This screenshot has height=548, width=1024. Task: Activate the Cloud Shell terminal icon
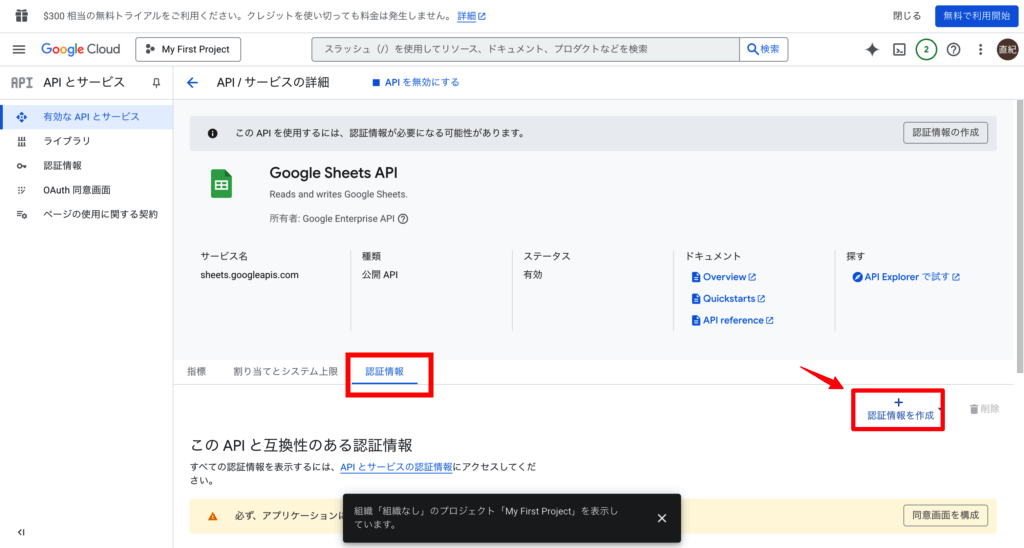tap(899, 49)
